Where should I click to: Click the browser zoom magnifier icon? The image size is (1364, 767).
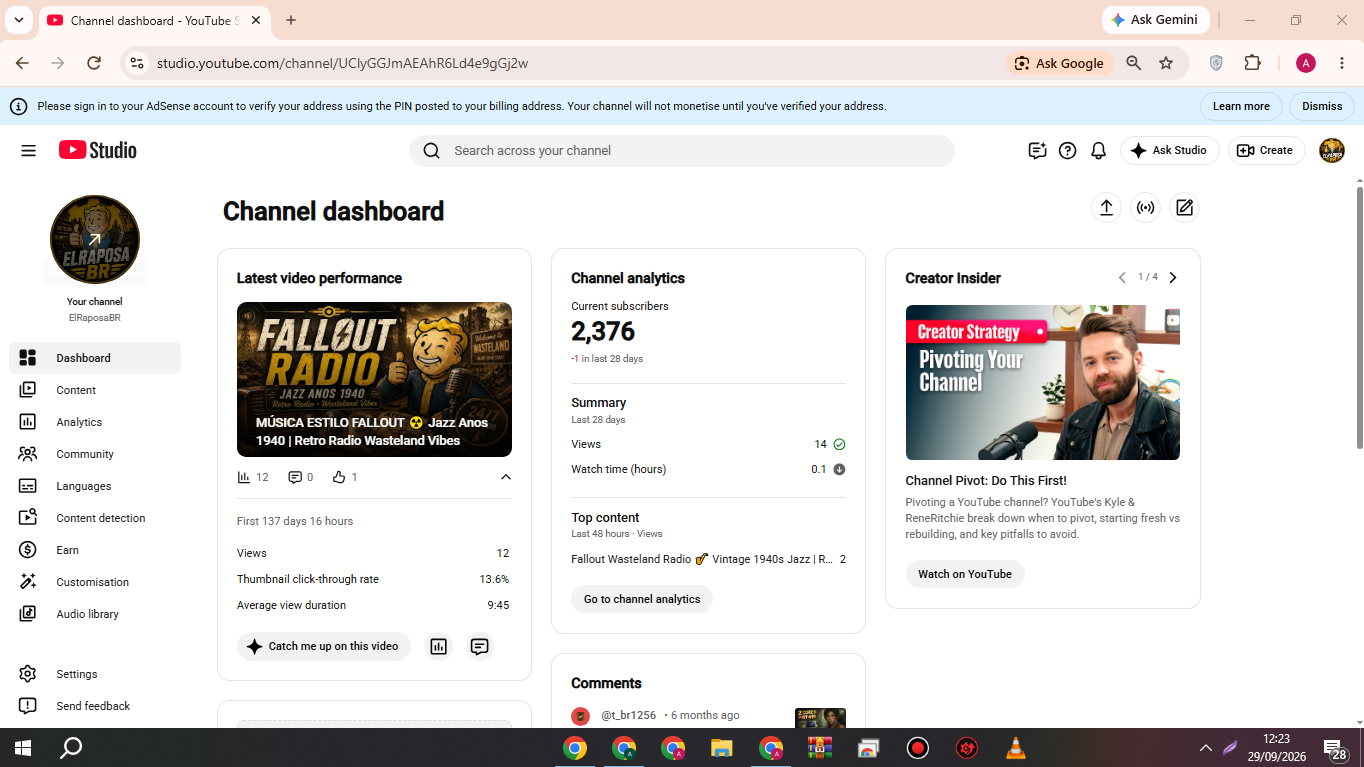coord(1134,63)
